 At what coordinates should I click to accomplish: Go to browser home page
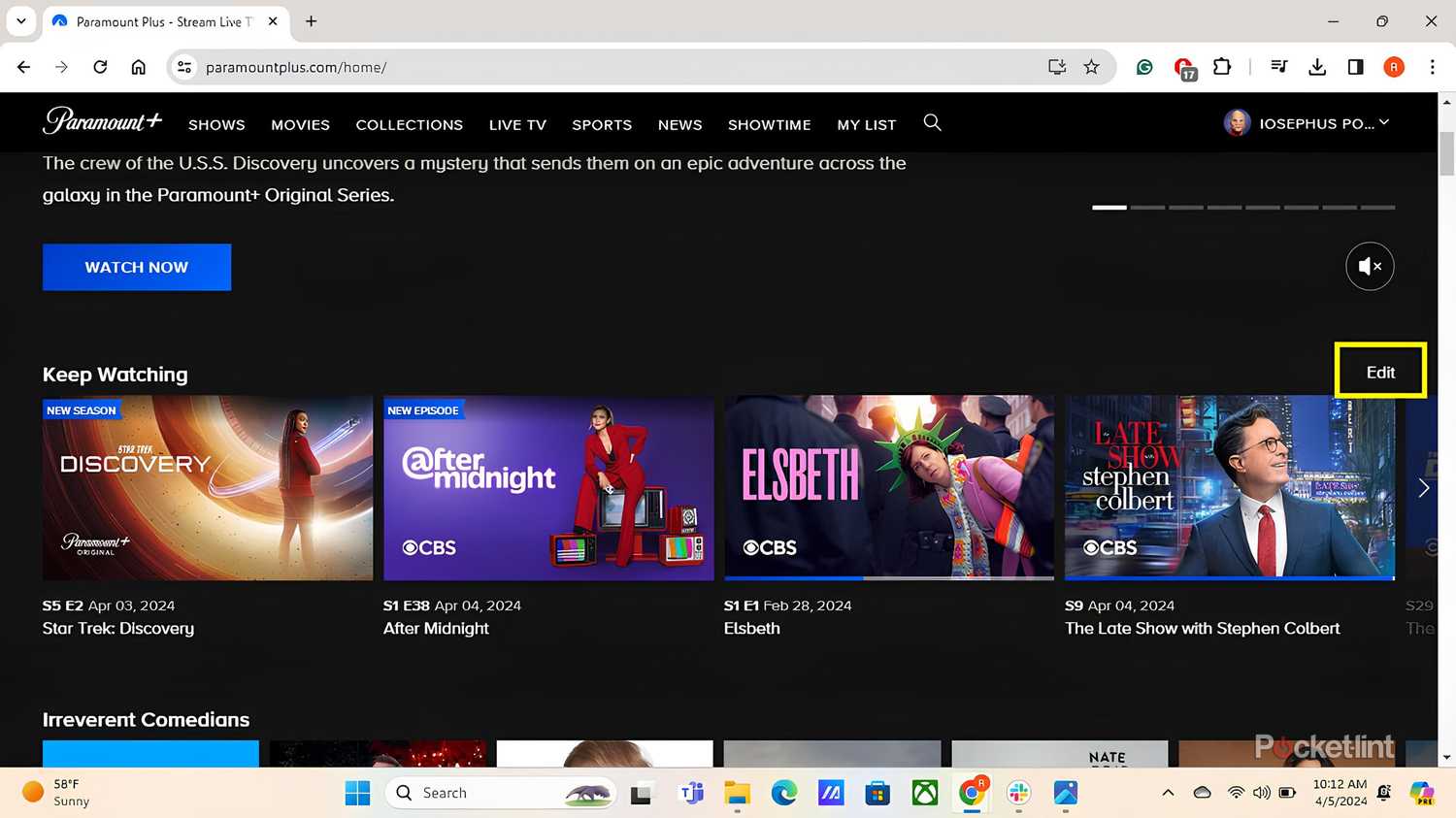click(139, 67)
